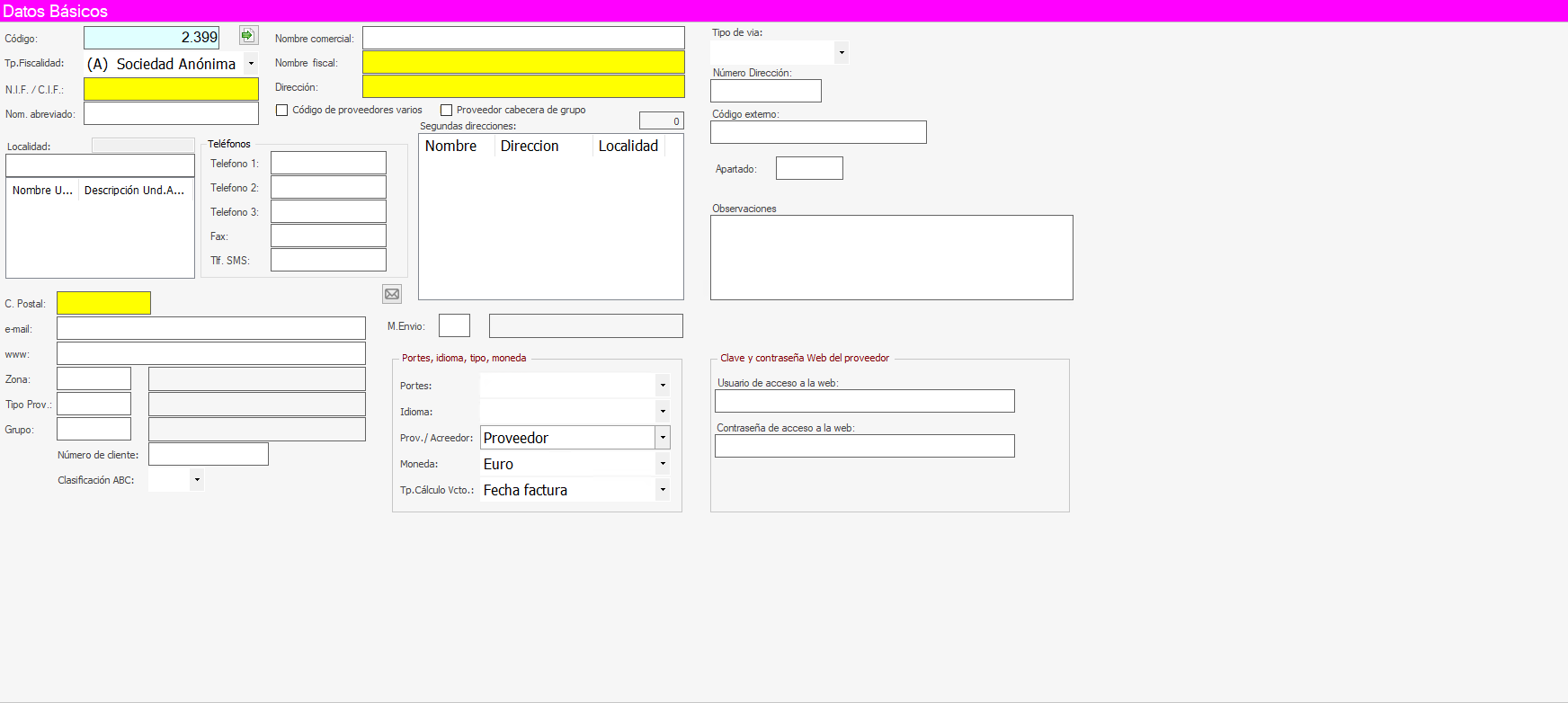Image resolution: width=1568 pixels, height=703 pixels.
Task: Expand the Tipo de vía dropdown
Action: pyautogui.click(x=842, y=53)
